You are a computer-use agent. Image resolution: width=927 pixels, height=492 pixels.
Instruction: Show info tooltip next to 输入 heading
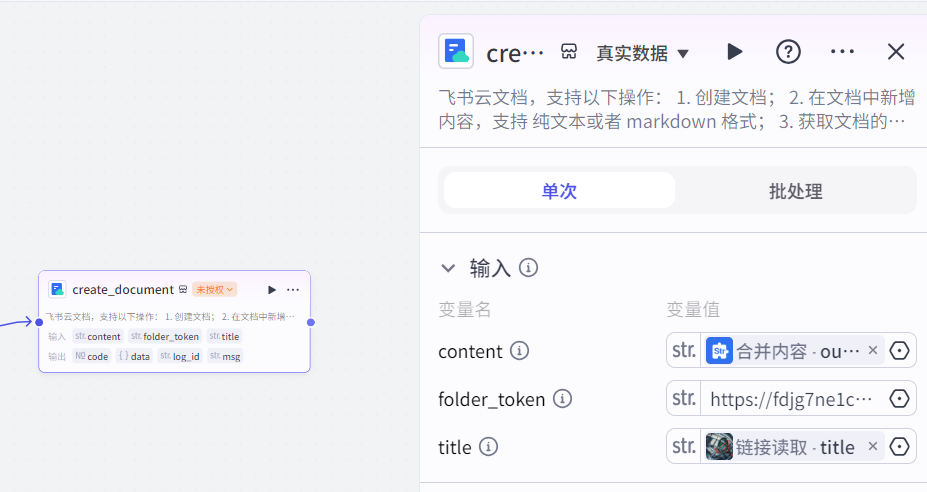click(529, 268)
